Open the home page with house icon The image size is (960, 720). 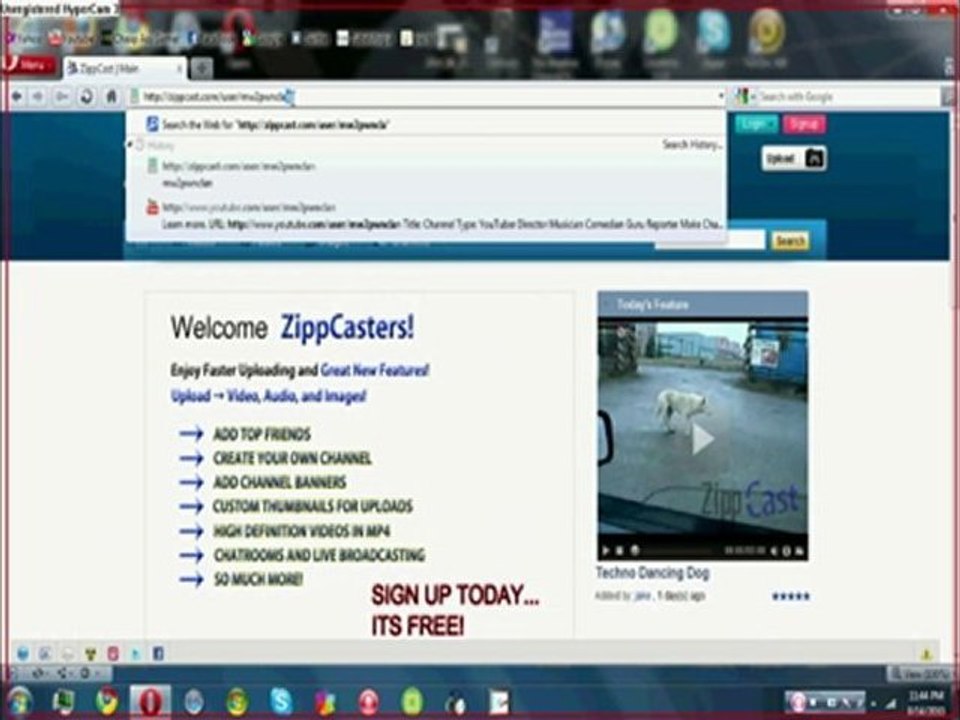point(111,97)
